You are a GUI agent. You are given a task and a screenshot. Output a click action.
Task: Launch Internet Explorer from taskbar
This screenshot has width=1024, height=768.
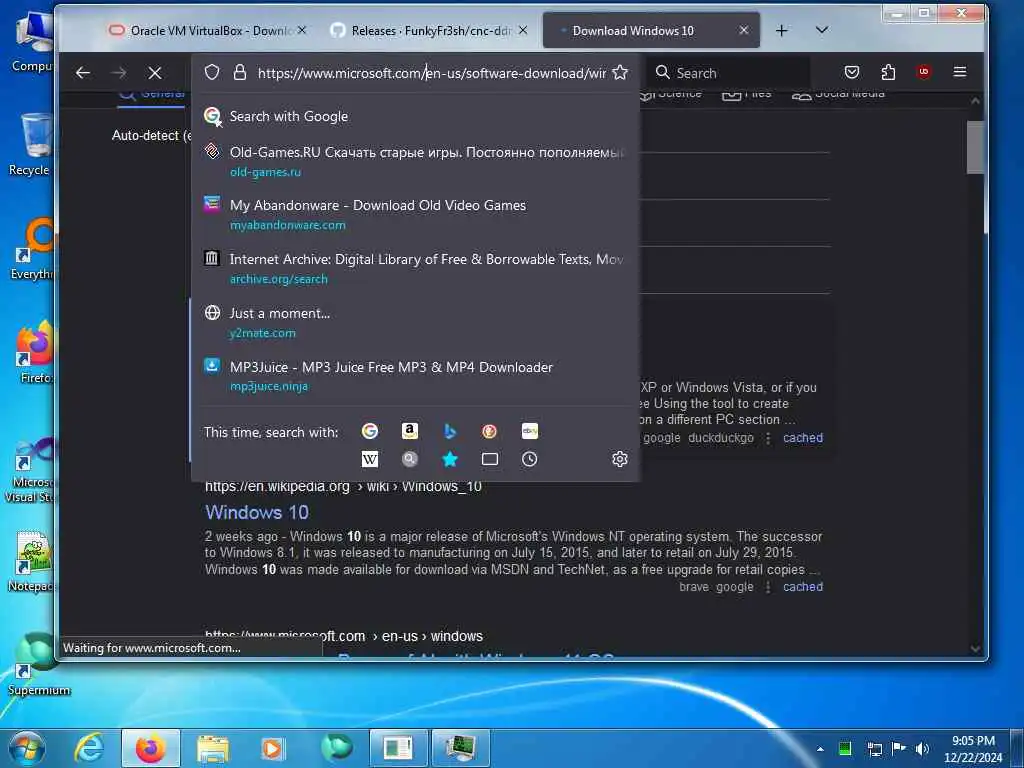pos(89,748)
